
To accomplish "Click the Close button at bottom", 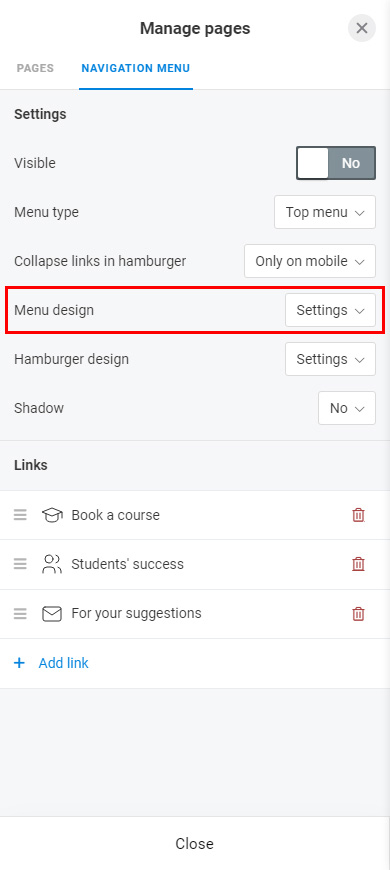I will (x=195, y=843).
